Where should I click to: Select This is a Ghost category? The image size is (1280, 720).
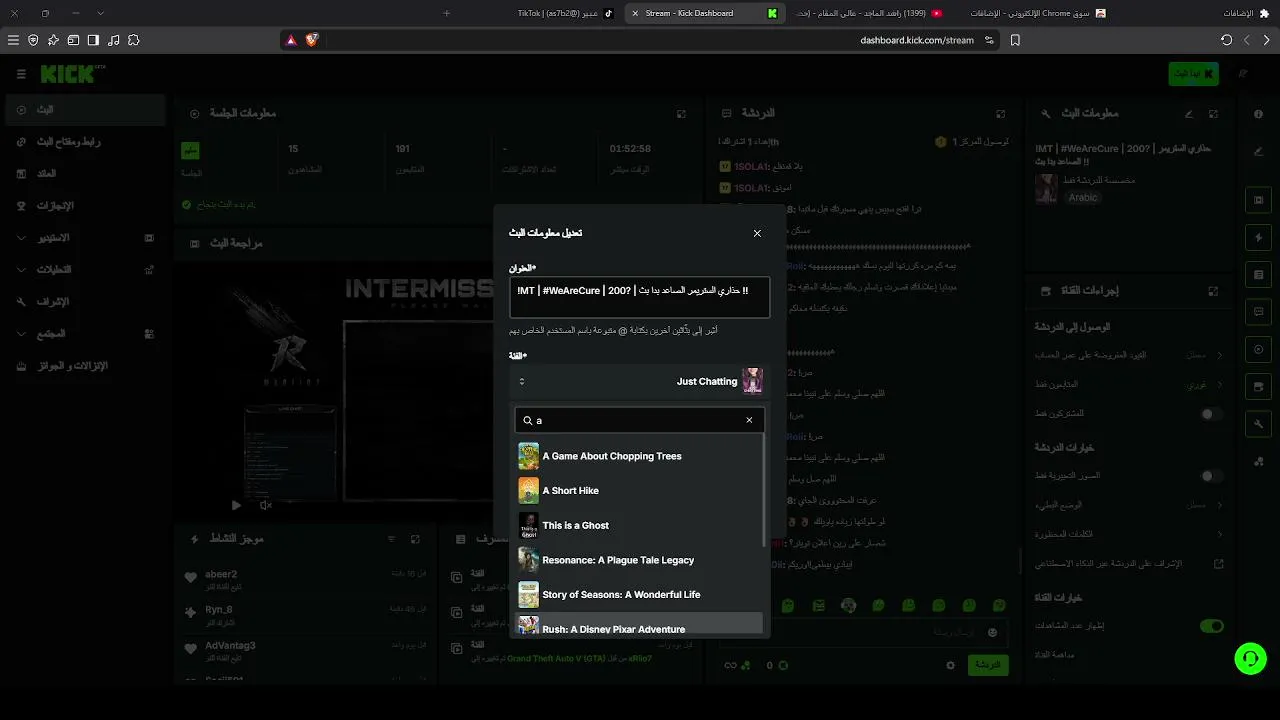pyautogui.click(x=639, y=526)
